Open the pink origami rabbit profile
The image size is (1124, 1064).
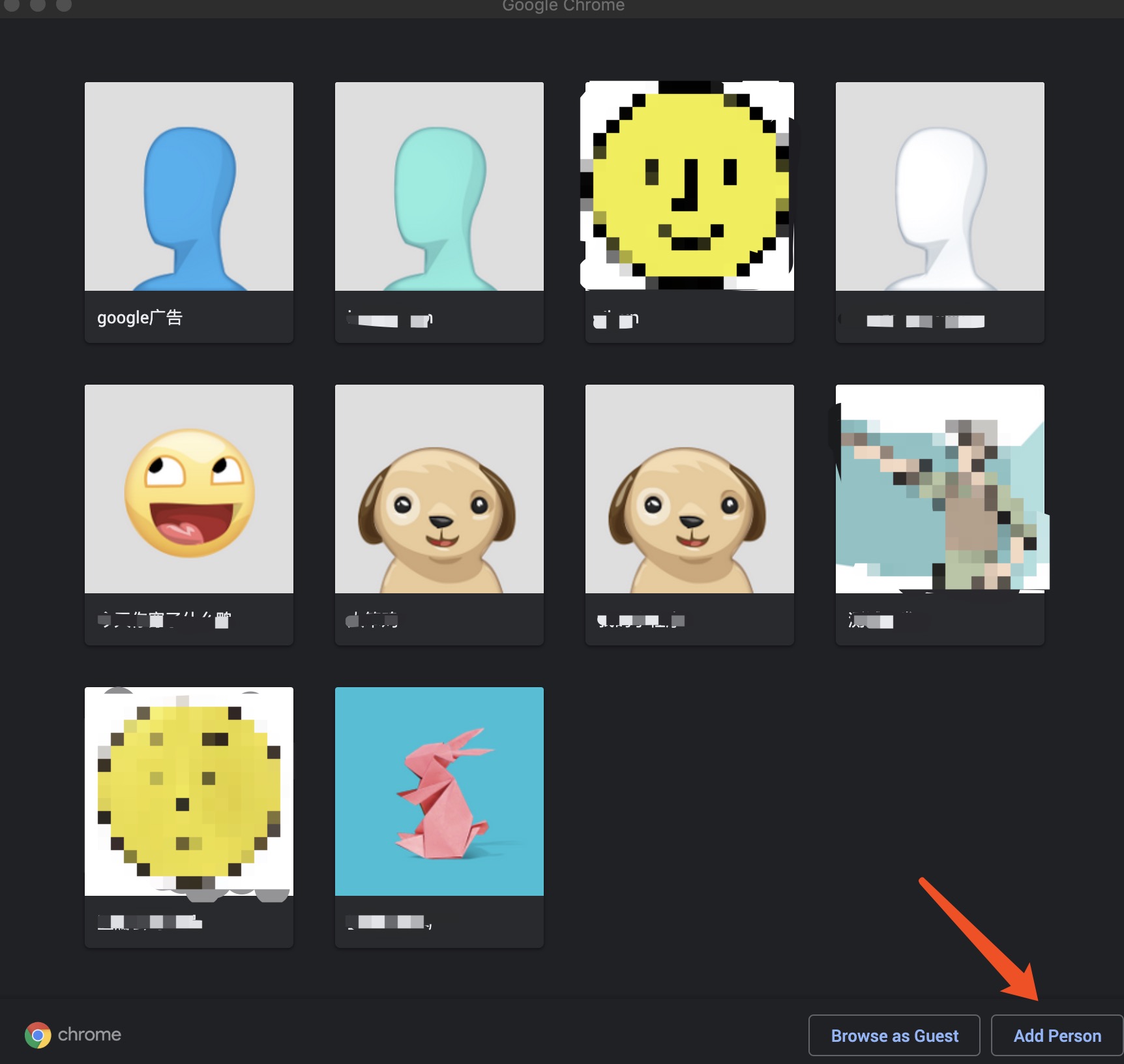pyautogui.click(x=439, y=791)
